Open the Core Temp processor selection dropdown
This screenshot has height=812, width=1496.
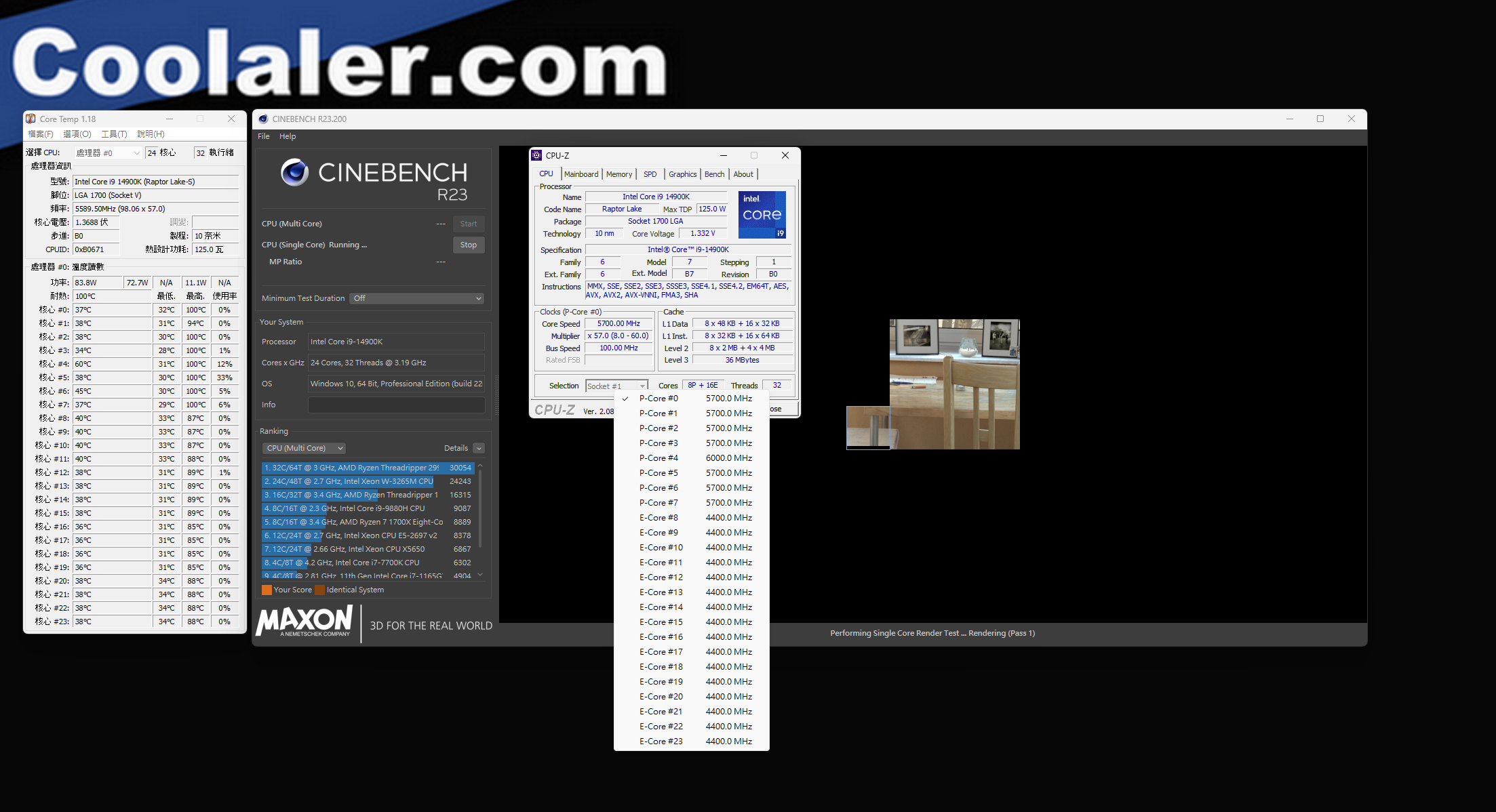point(108,153)
